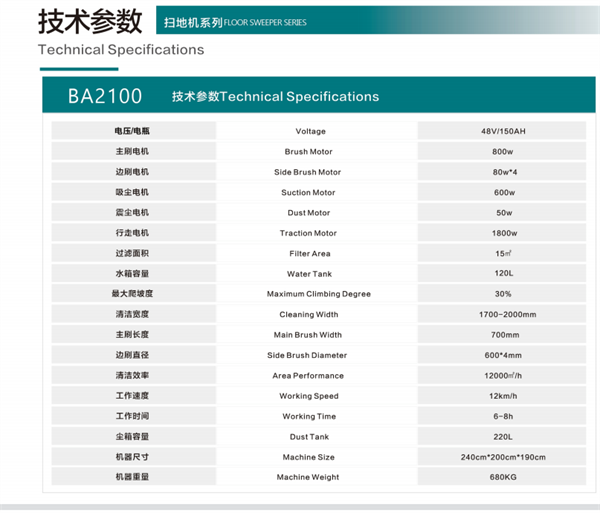
Task: Click the 'Cleaning Width' label
Action: coord(308,314)
